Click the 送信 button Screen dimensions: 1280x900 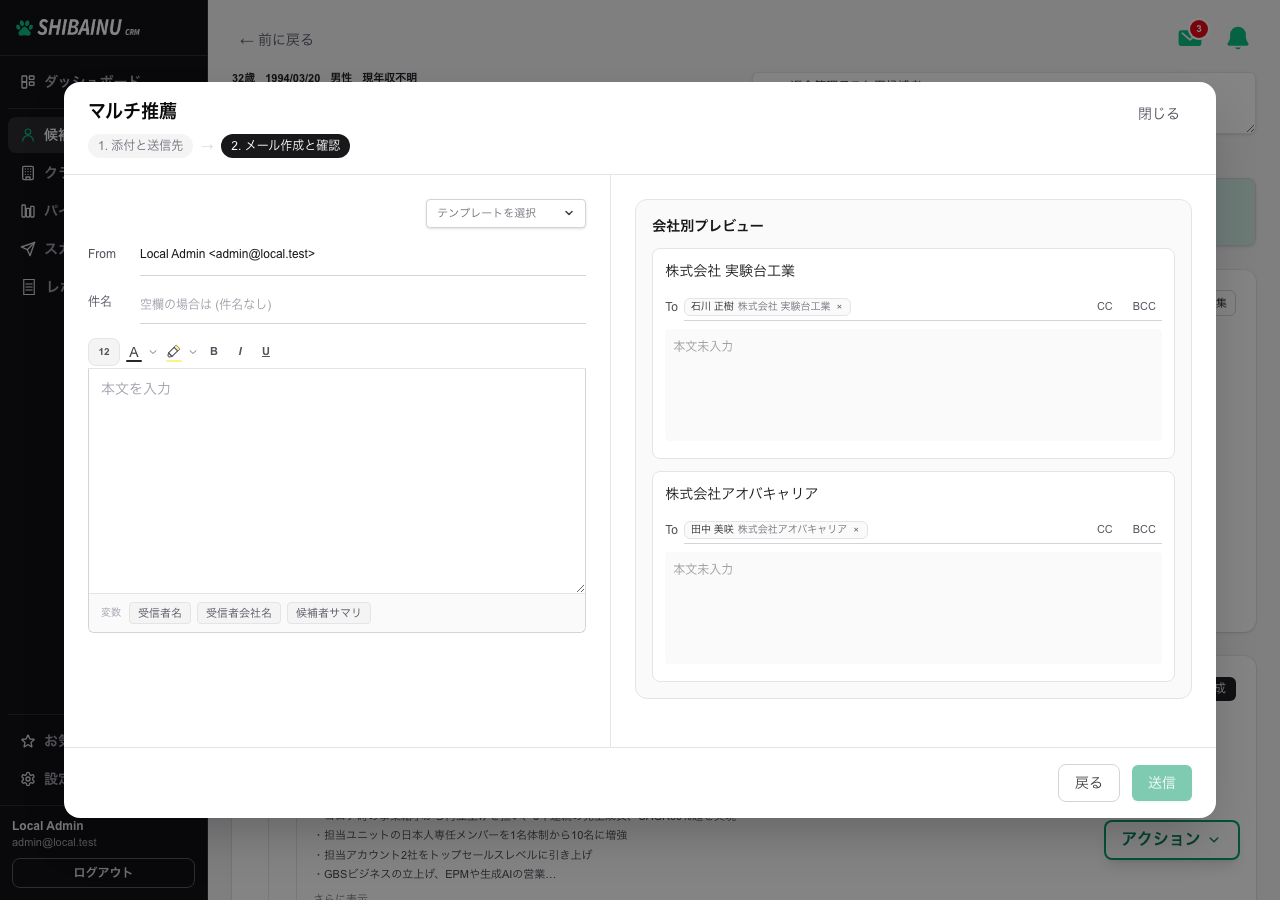pyautogui.click(x=1162, y=783)
